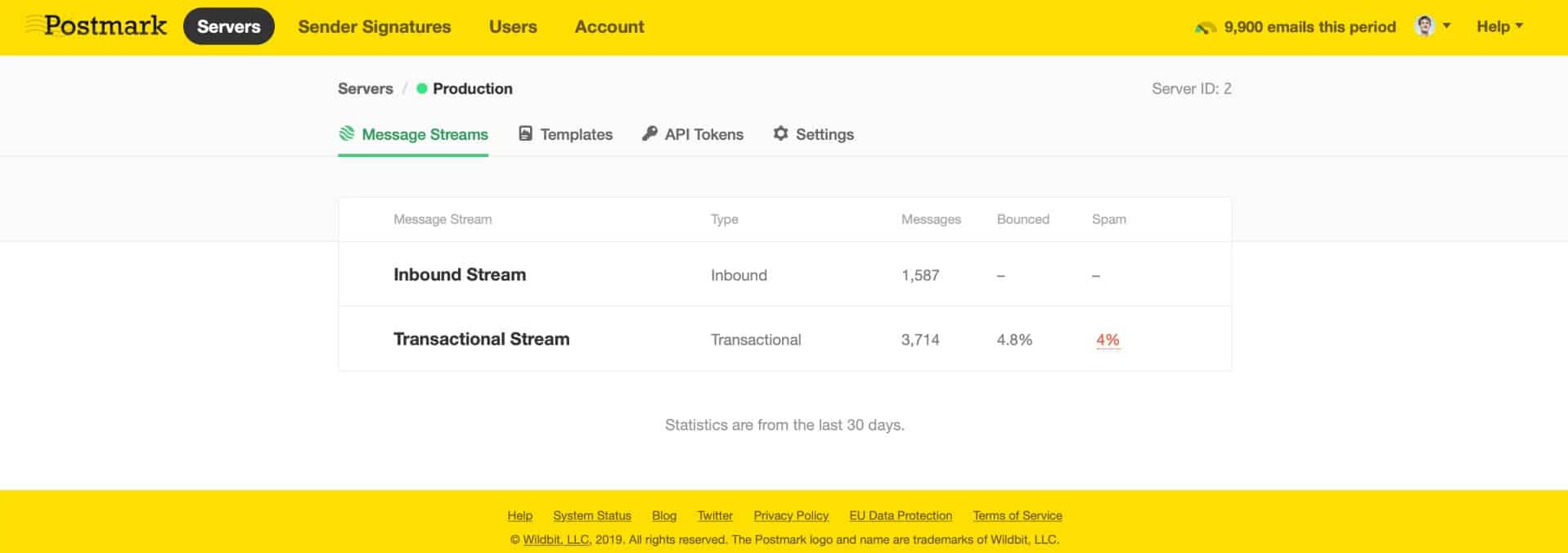Click the user avatar picture

[x=1425, y=26]
